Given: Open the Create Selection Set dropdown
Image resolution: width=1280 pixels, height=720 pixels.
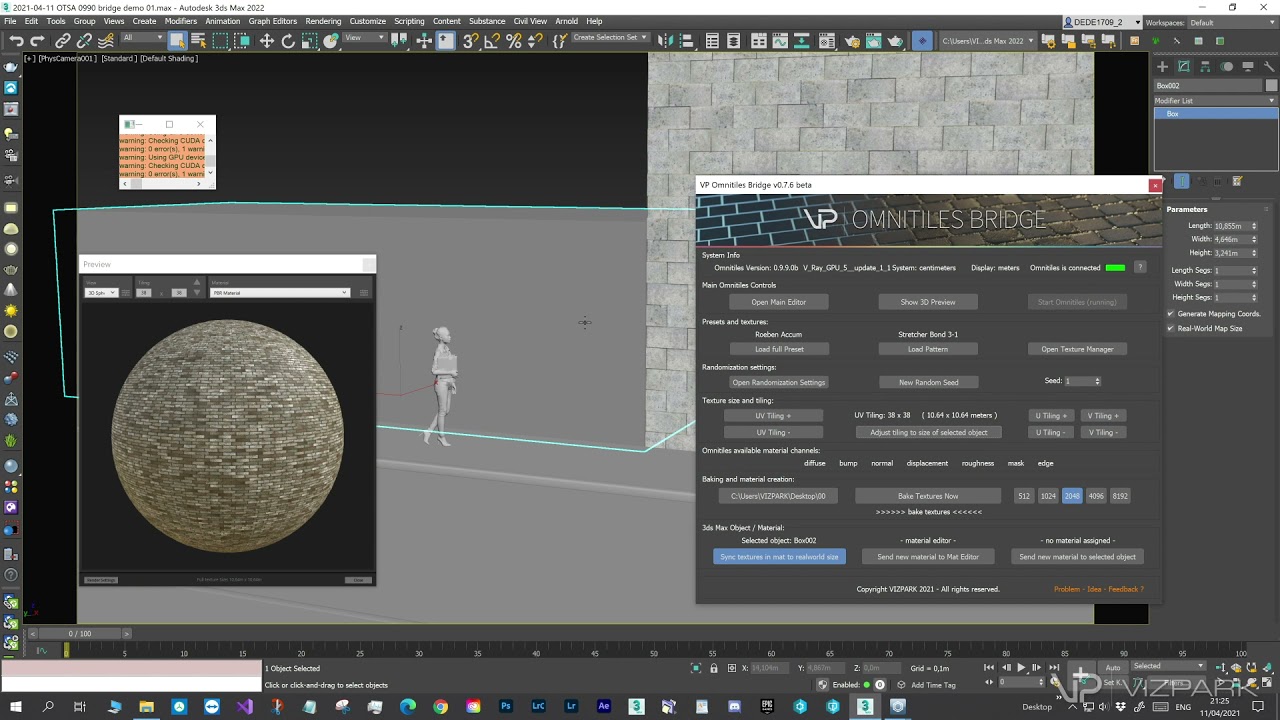Looking at the screenshot, I should [610, 38].
